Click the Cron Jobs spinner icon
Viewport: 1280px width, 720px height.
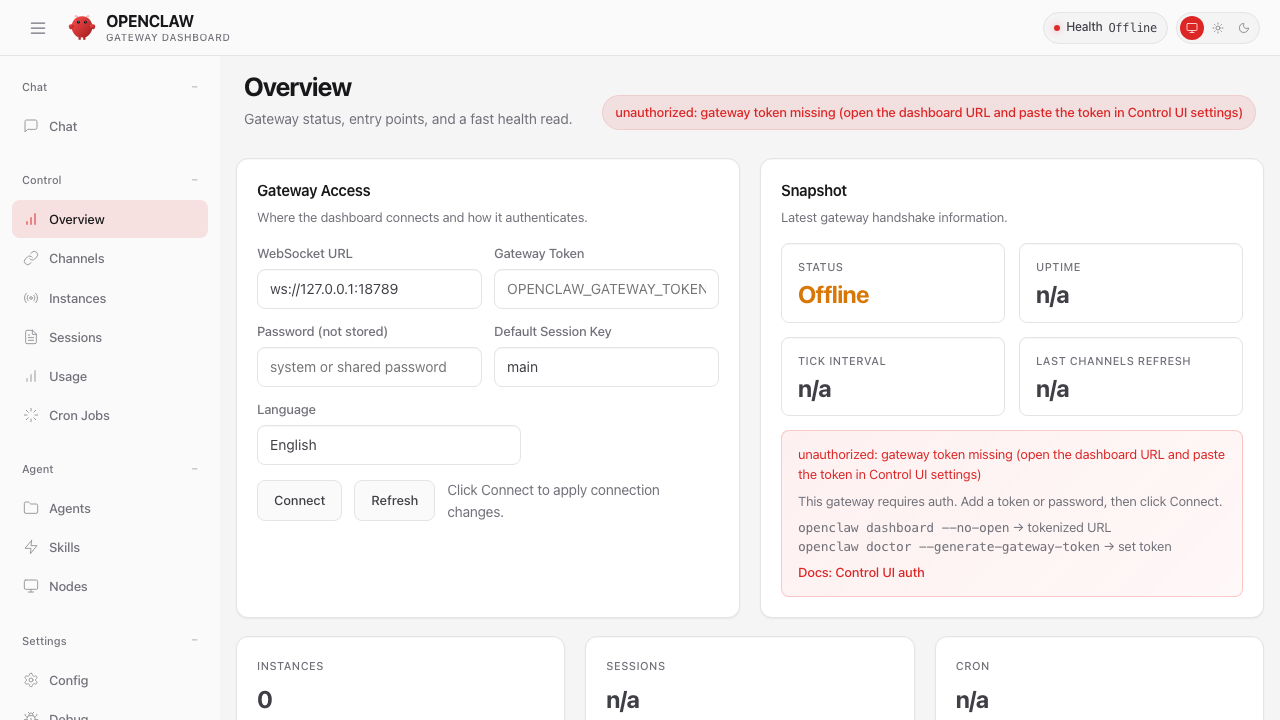31,415
